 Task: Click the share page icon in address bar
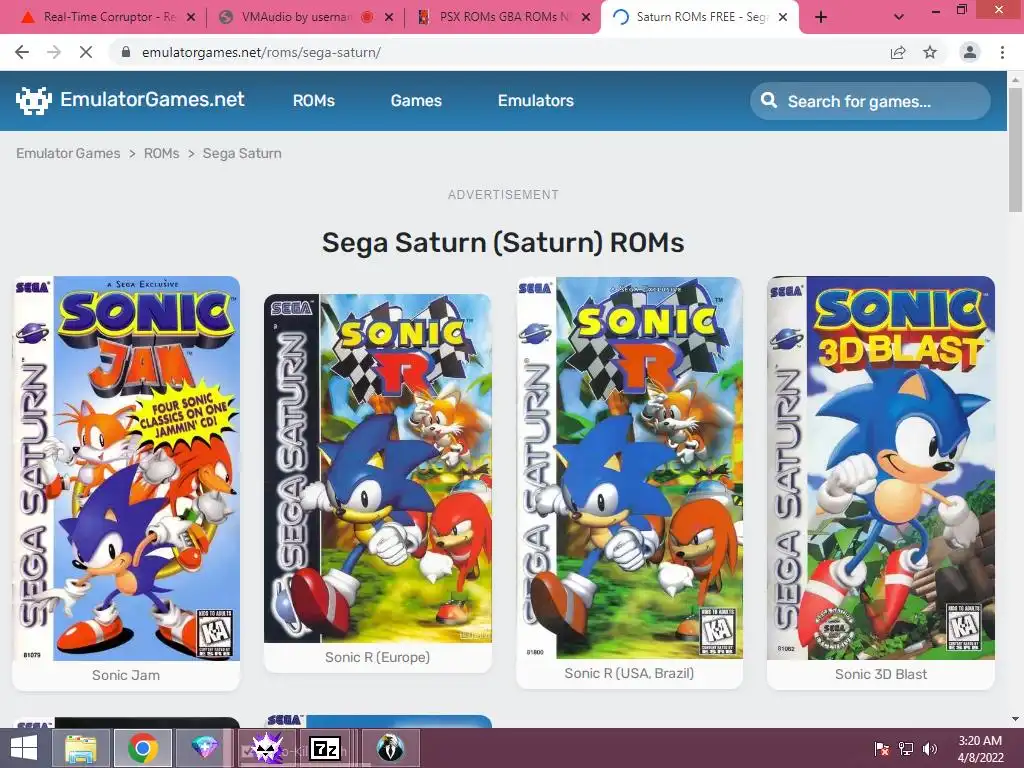898,52
